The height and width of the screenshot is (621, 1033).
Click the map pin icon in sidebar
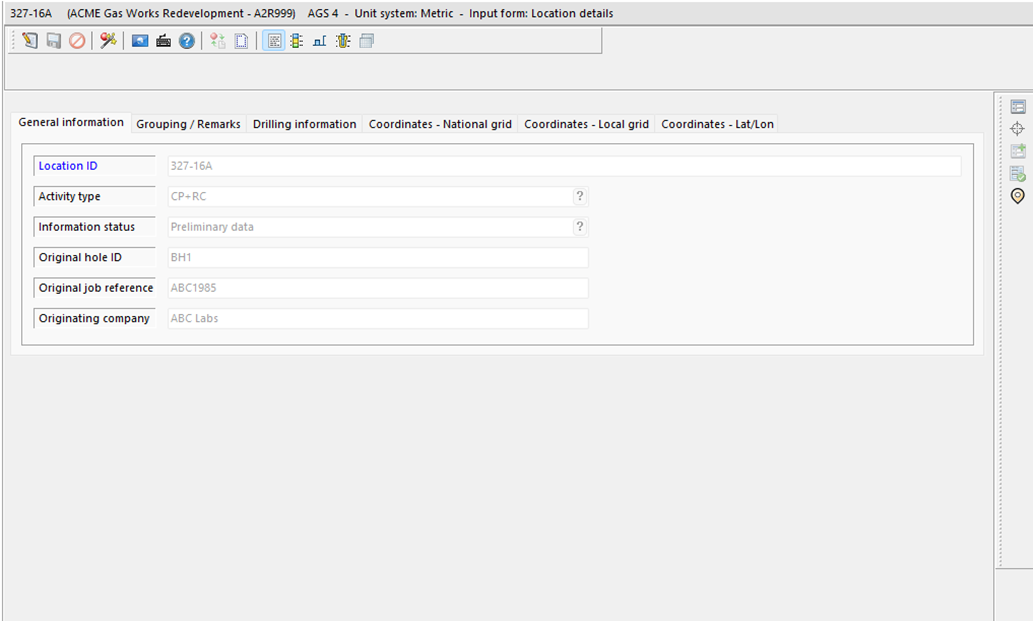[1018, 196]
